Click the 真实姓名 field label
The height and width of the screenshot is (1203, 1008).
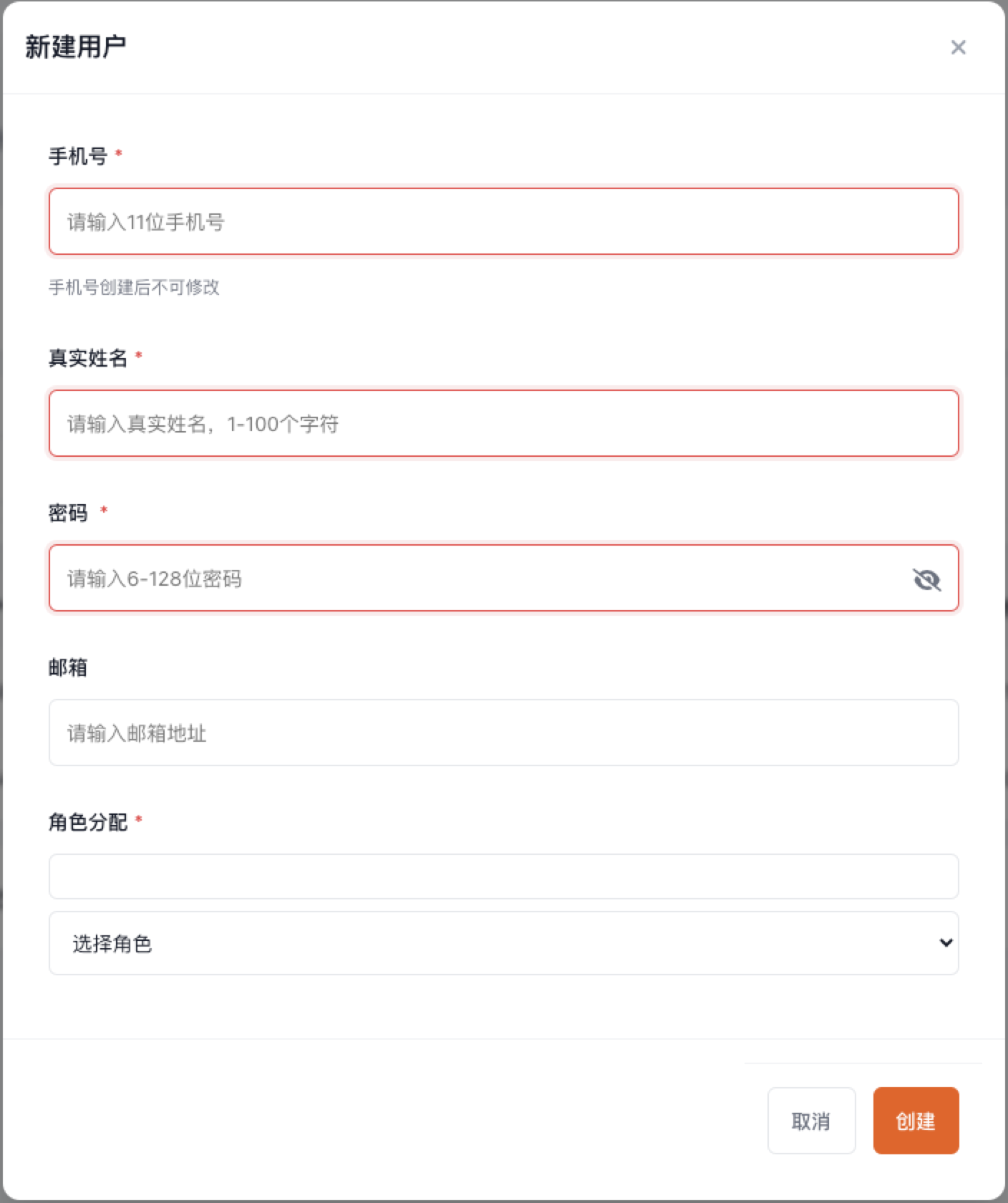pyautogui.click(x=87, y=357)
